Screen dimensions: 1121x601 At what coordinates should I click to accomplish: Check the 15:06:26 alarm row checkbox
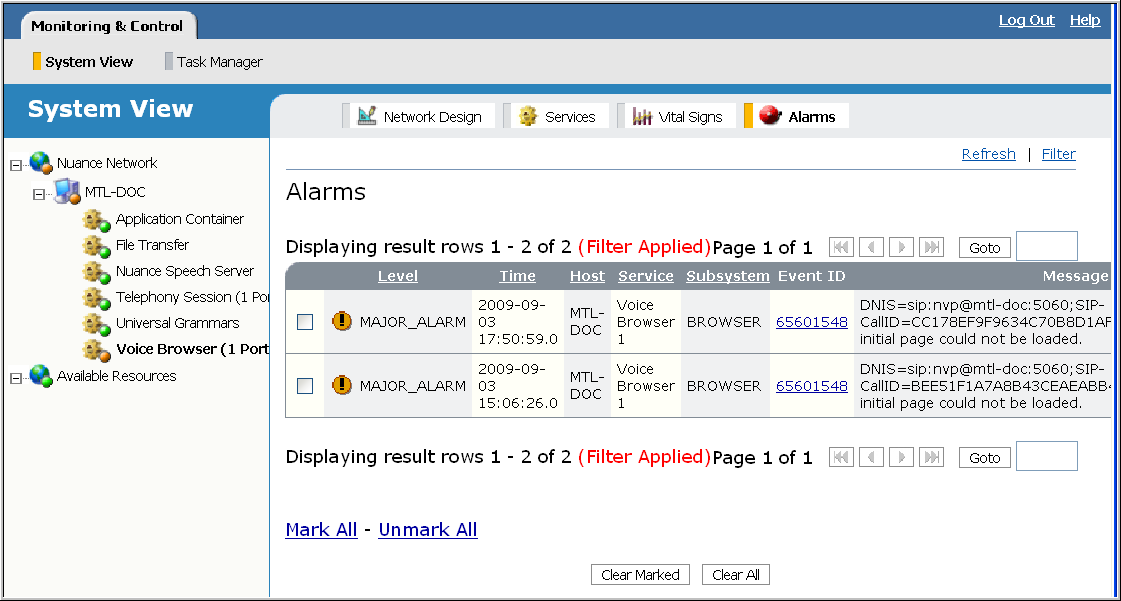305,386
